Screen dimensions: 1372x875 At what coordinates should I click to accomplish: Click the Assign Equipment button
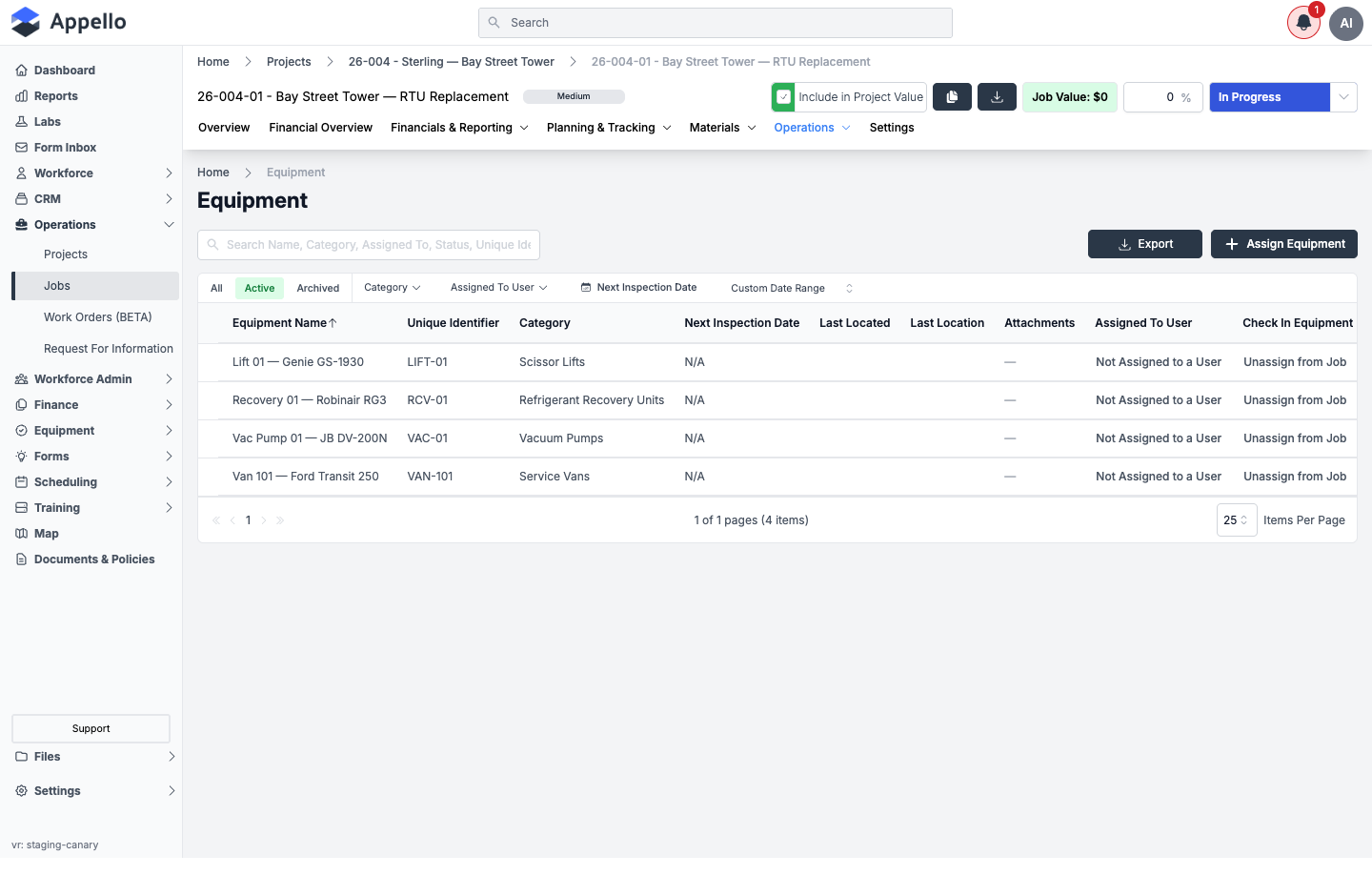point(1284,244)
